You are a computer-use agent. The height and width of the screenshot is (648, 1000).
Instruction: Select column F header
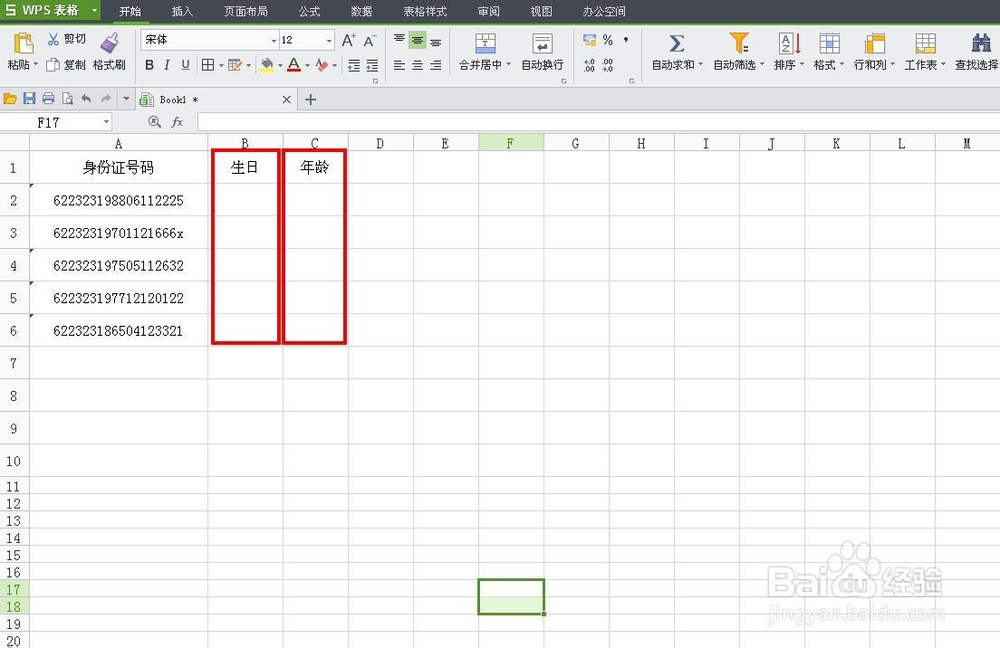pyautogui.click(x=510, y=143)
